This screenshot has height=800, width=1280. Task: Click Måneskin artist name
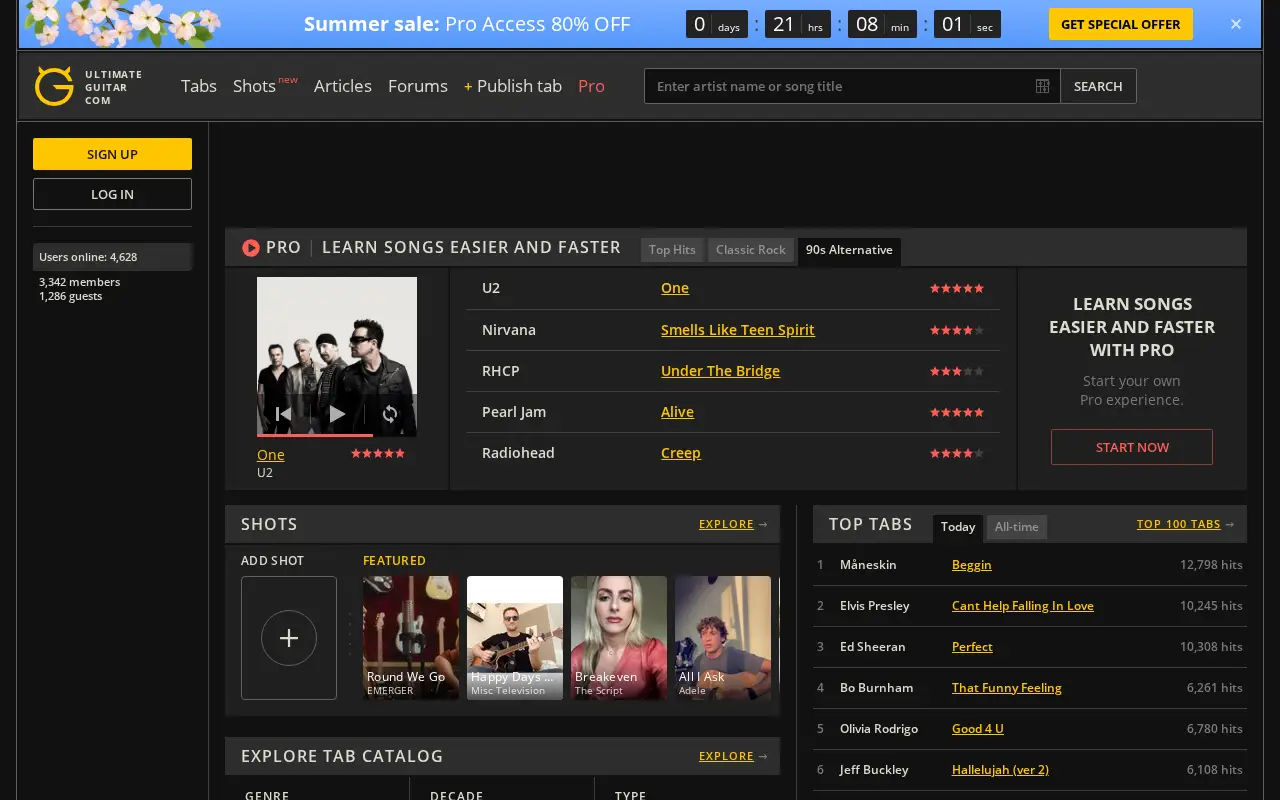click(x=868, y=565)
